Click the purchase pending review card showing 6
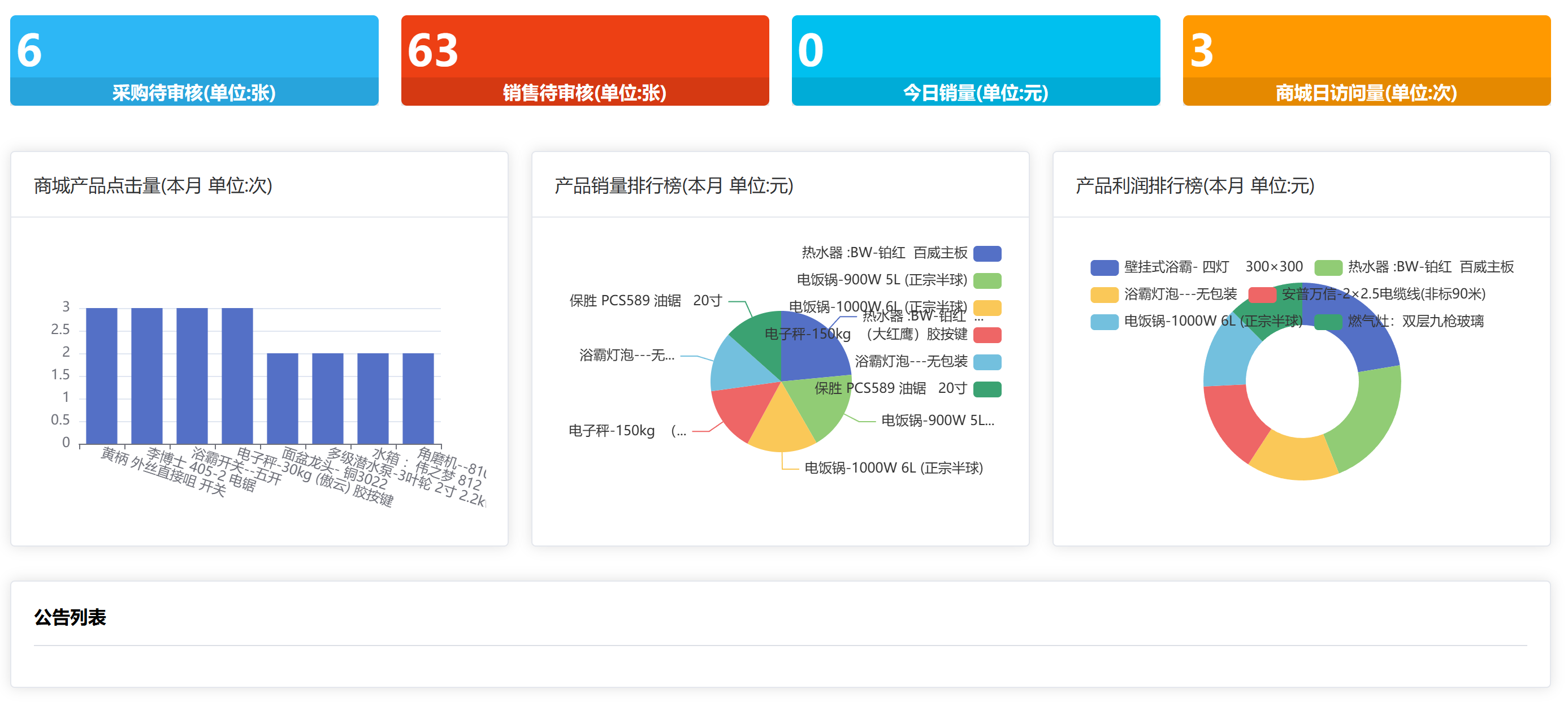The image size is (1568, 706). click(193, 60)
